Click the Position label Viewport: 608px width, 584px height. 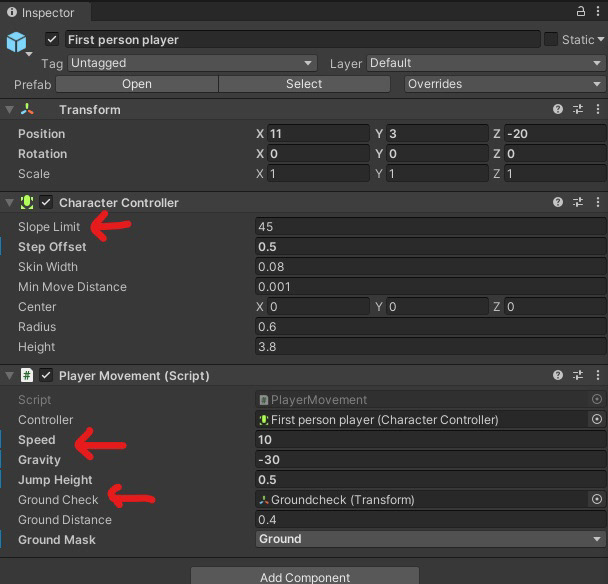pos(41,134)
